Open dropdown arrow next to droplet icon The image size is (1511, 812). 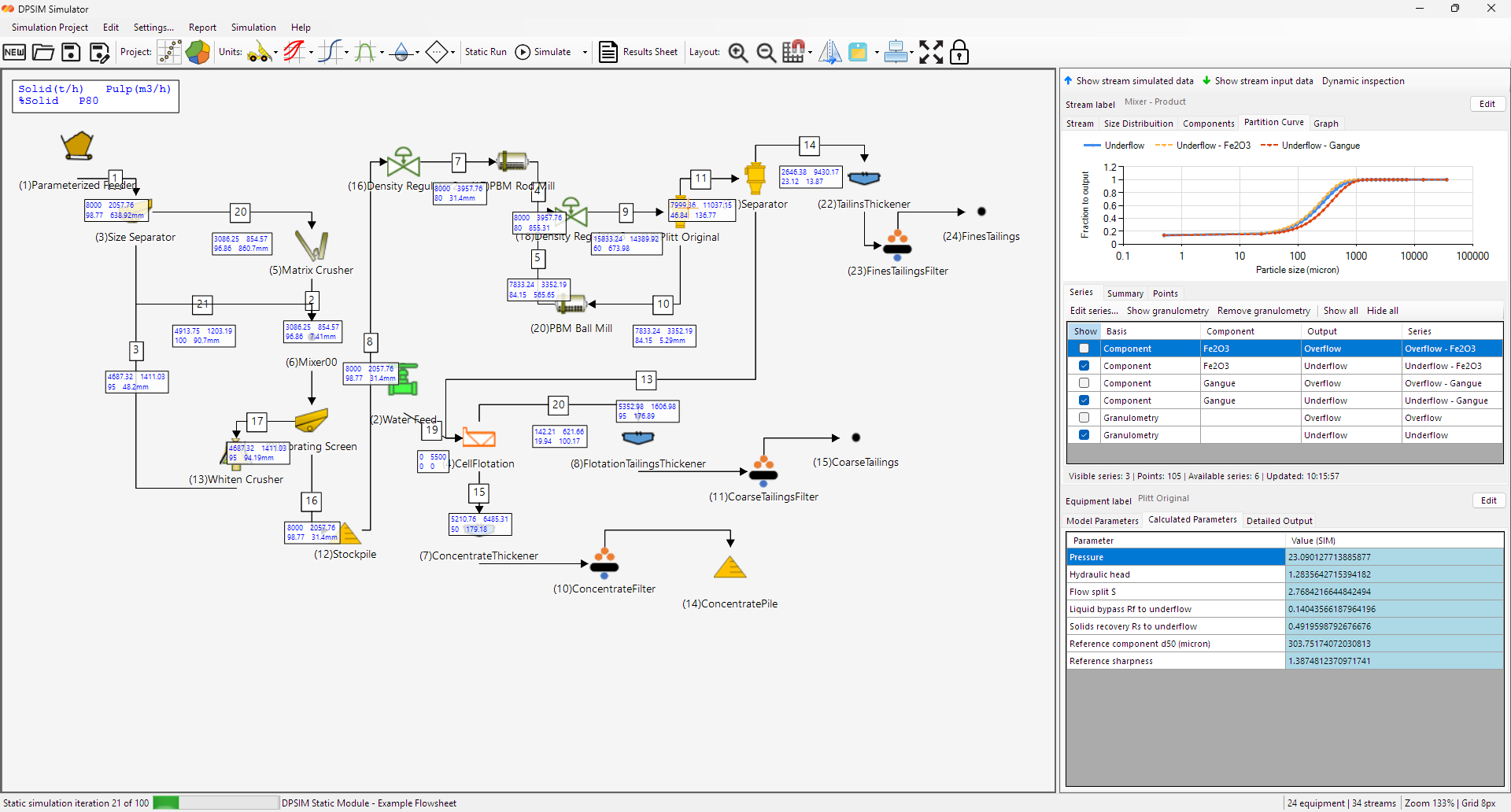click(417, 53)
